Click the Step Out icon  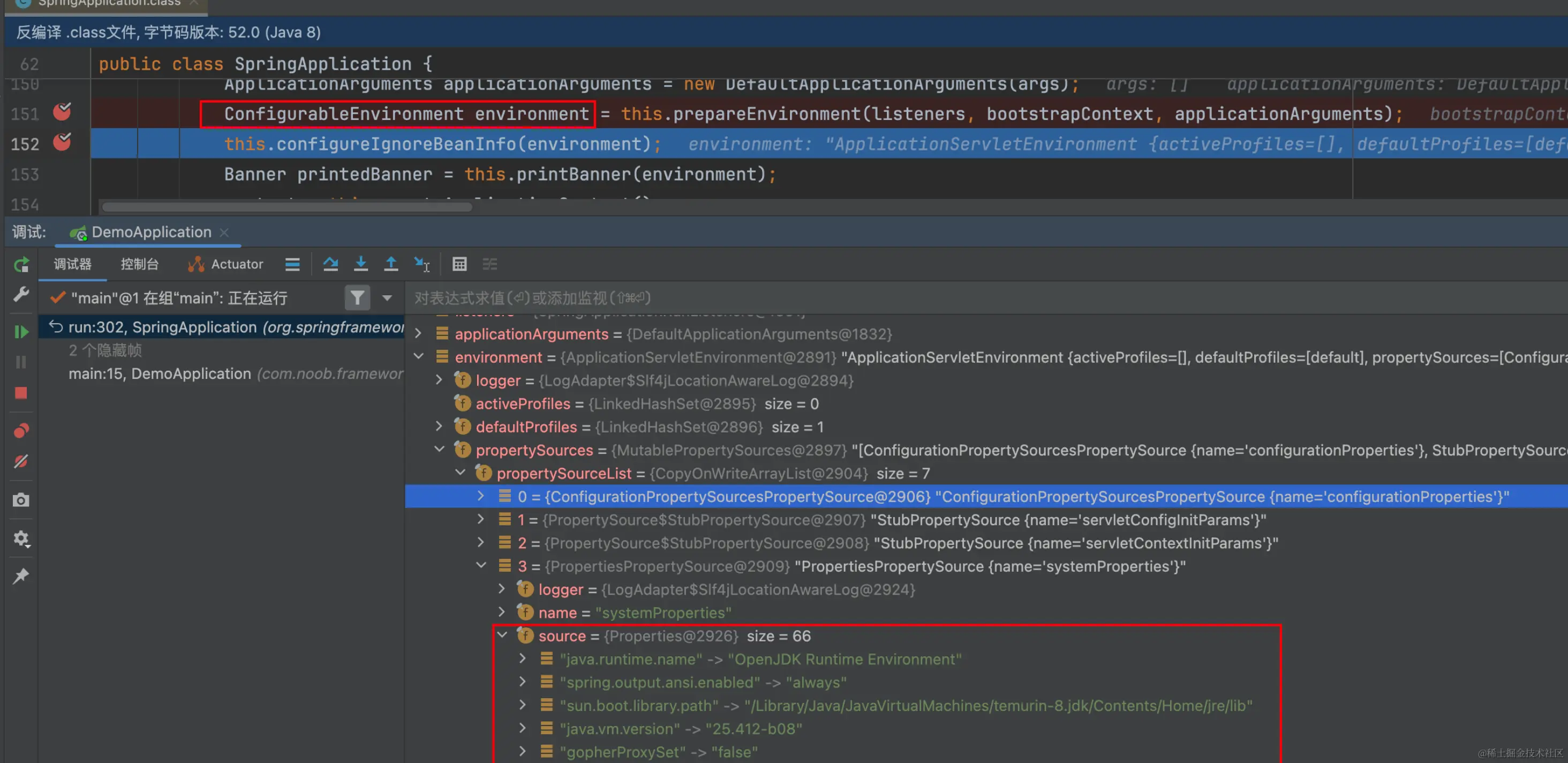391,264
